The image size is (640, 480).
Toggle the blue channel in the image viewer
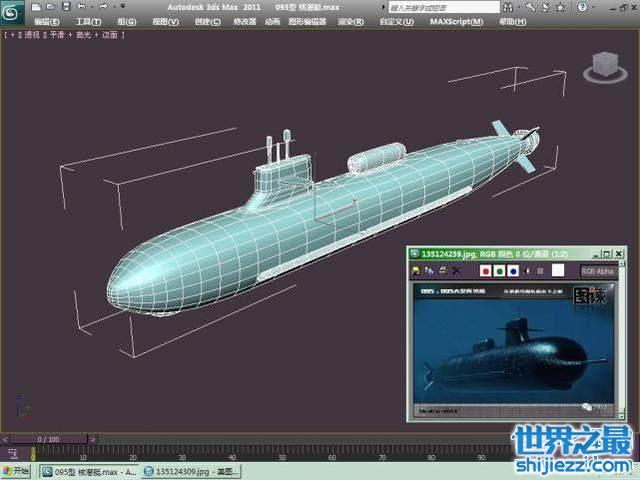[512, 270]
